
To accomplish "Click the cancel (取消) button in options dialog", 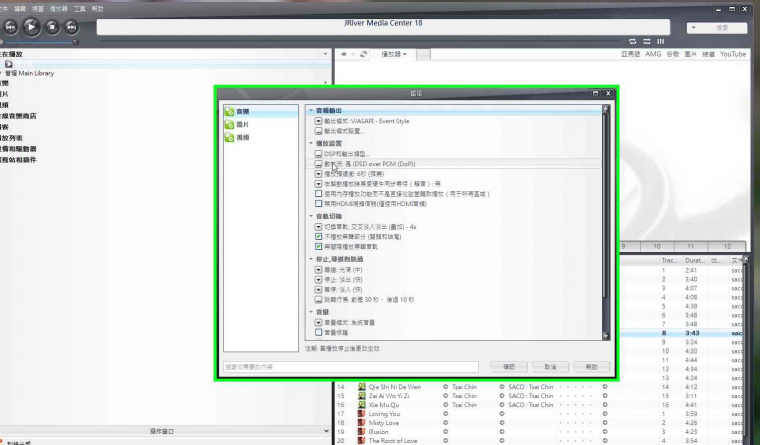I will 550,367.
